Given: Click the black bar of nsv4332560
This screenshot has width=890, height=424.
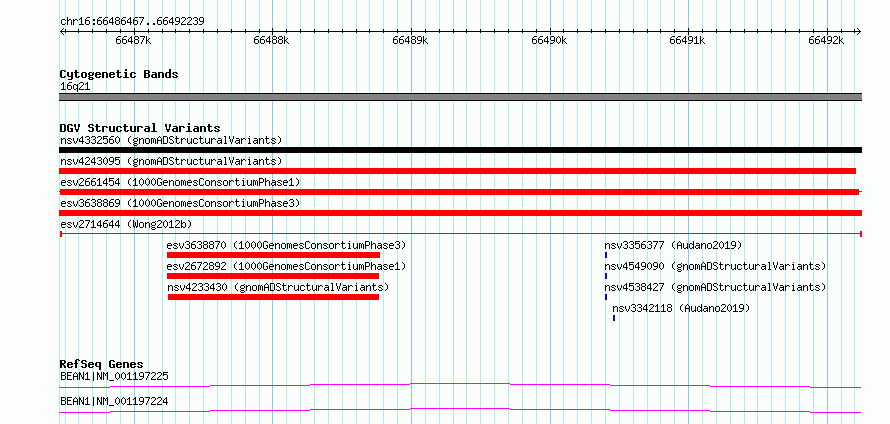Looking at the screenshot, I should coord(460,150).
